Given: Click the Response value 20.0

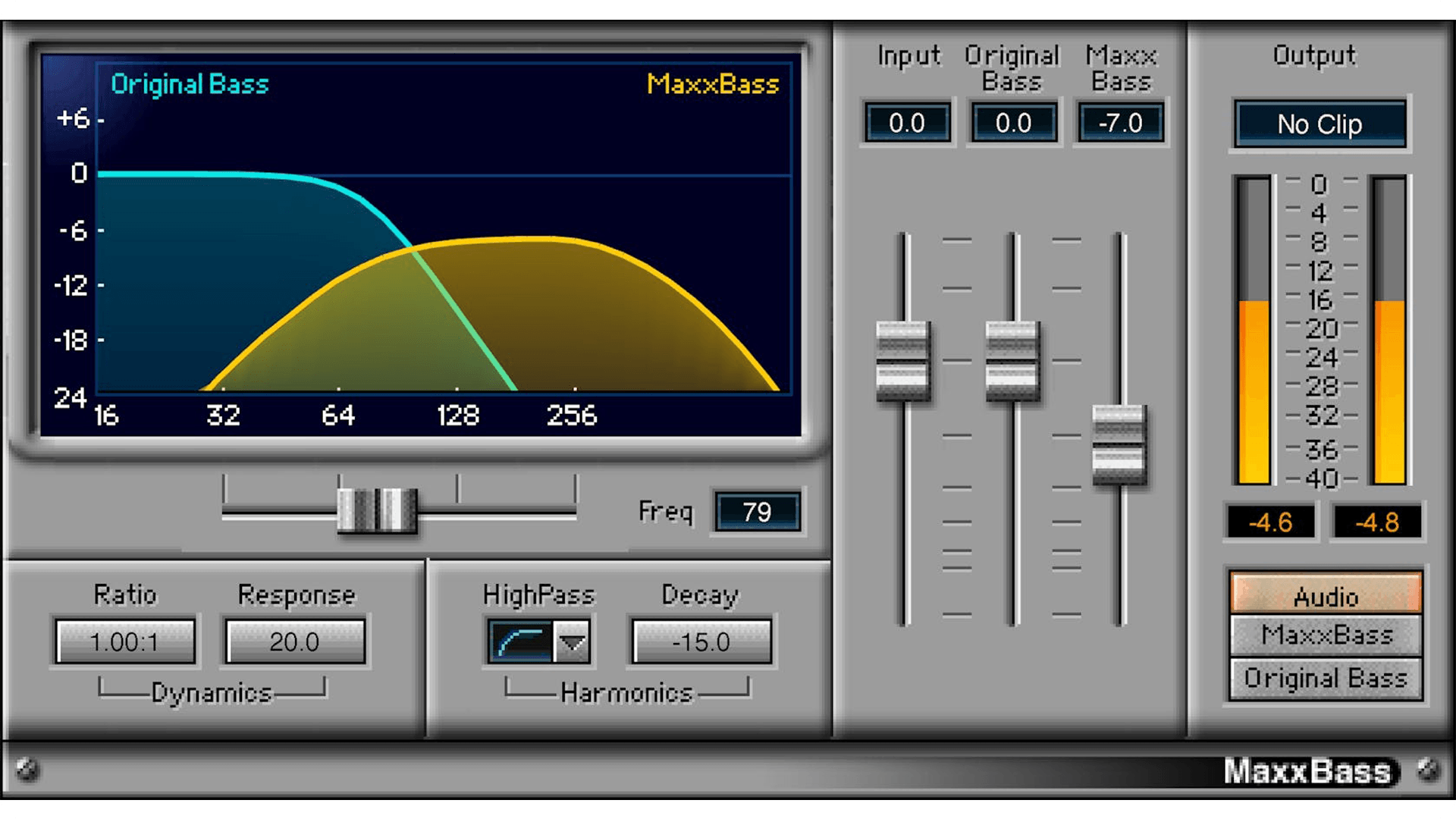Looking at the screenshot, I should tap(295, 642).
